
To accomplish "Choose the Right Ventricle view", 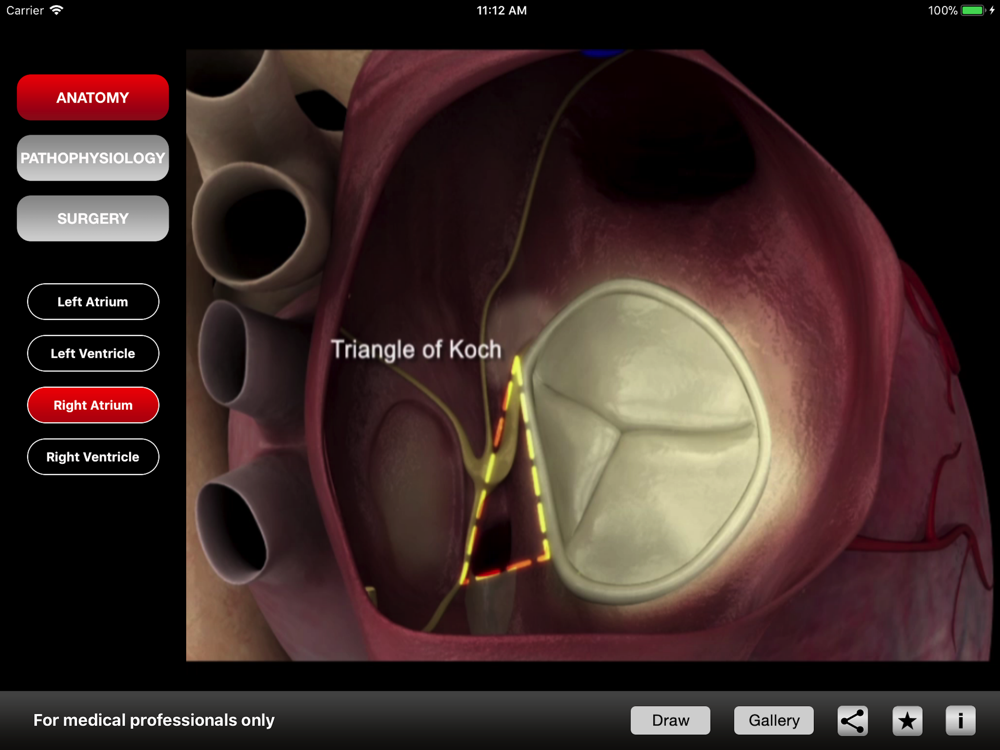I will click(93, 457).
